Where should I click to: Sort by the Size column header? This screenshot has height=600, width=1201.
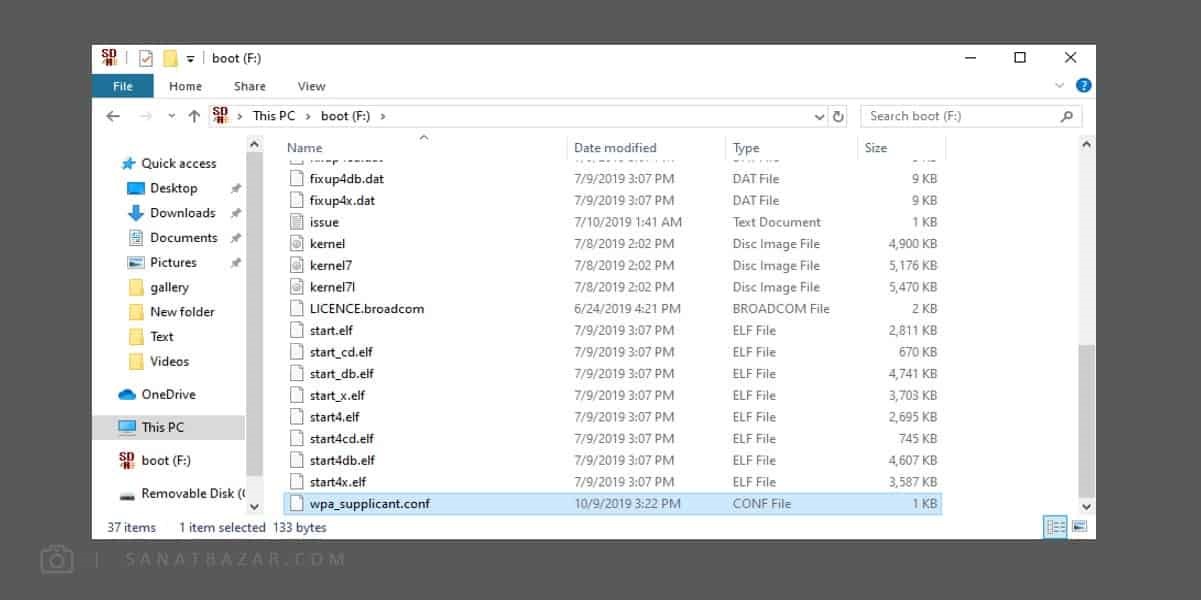tap(876, 148)
